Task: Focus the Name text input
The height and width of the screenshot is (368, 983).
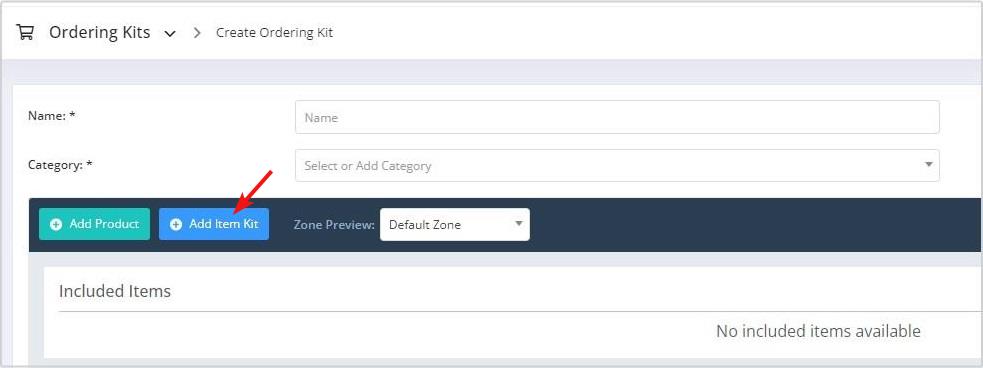Action: click(617, 117)
